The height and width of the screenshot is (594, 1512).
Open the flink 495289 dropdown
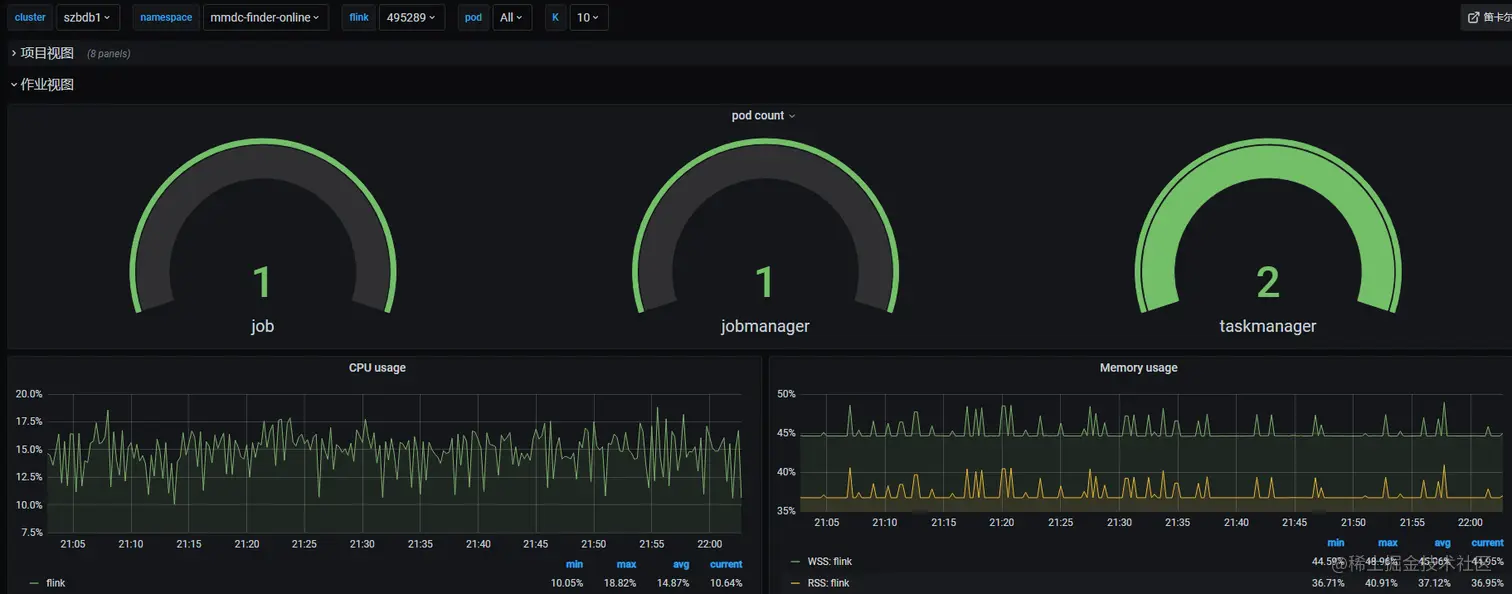(412, 17)
